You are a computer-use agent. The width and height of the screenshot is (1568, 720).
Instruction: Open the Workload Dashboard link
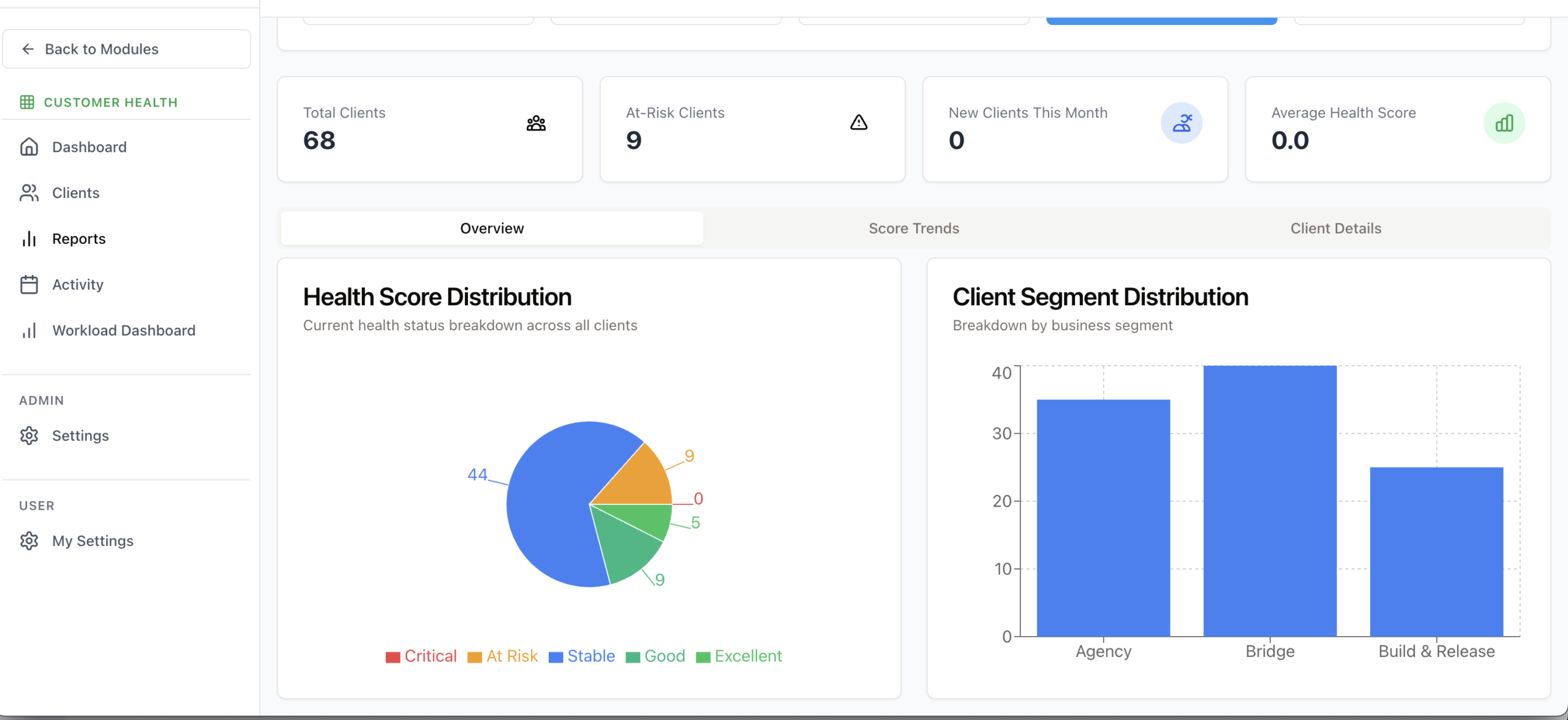click(124, 331)
